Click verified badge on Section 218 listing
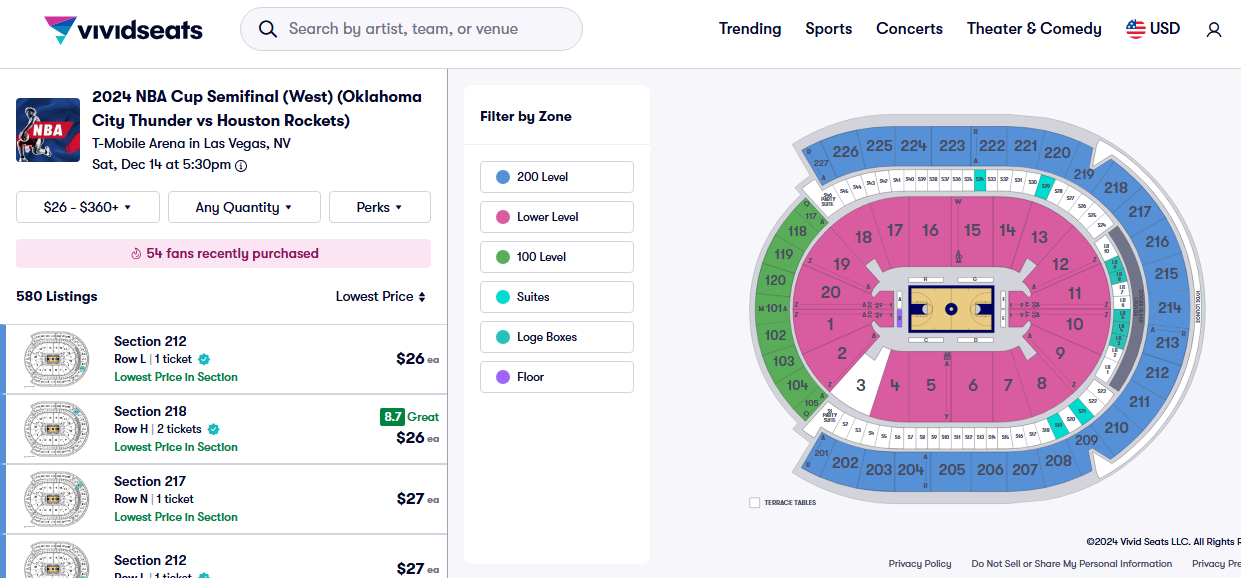 pyautogui.click(x=213, y=429)
